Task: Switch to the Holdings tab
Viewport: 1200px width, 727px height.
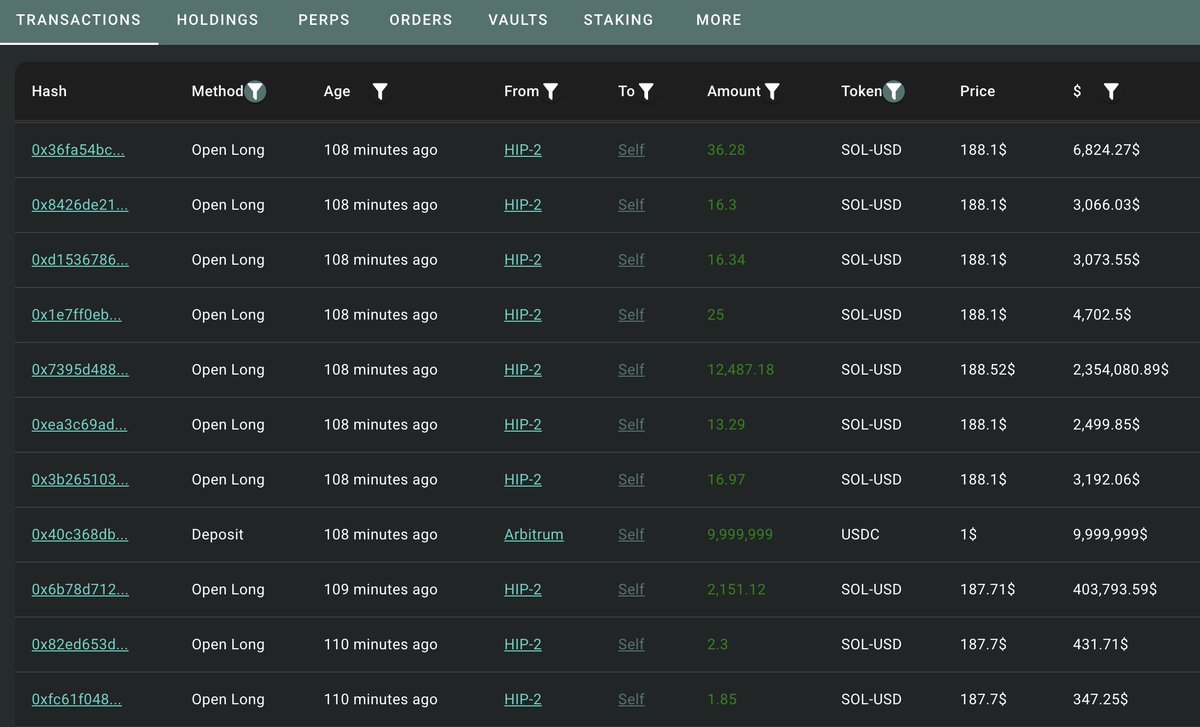Action: click(x=217, y=20)
